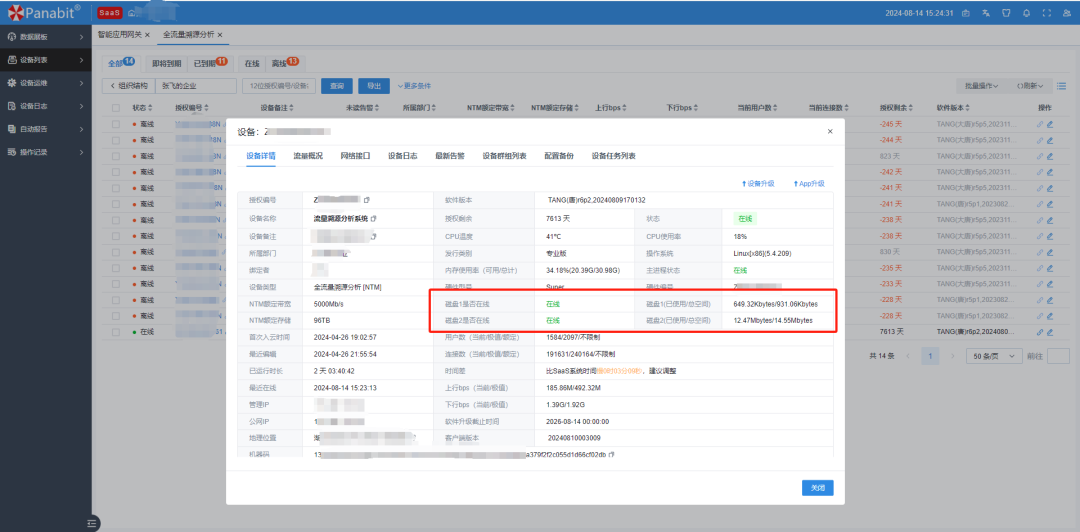The image size is (1080, 532).
Task: Toggle the fullscreen icon in top bar
Action: 1047,12
